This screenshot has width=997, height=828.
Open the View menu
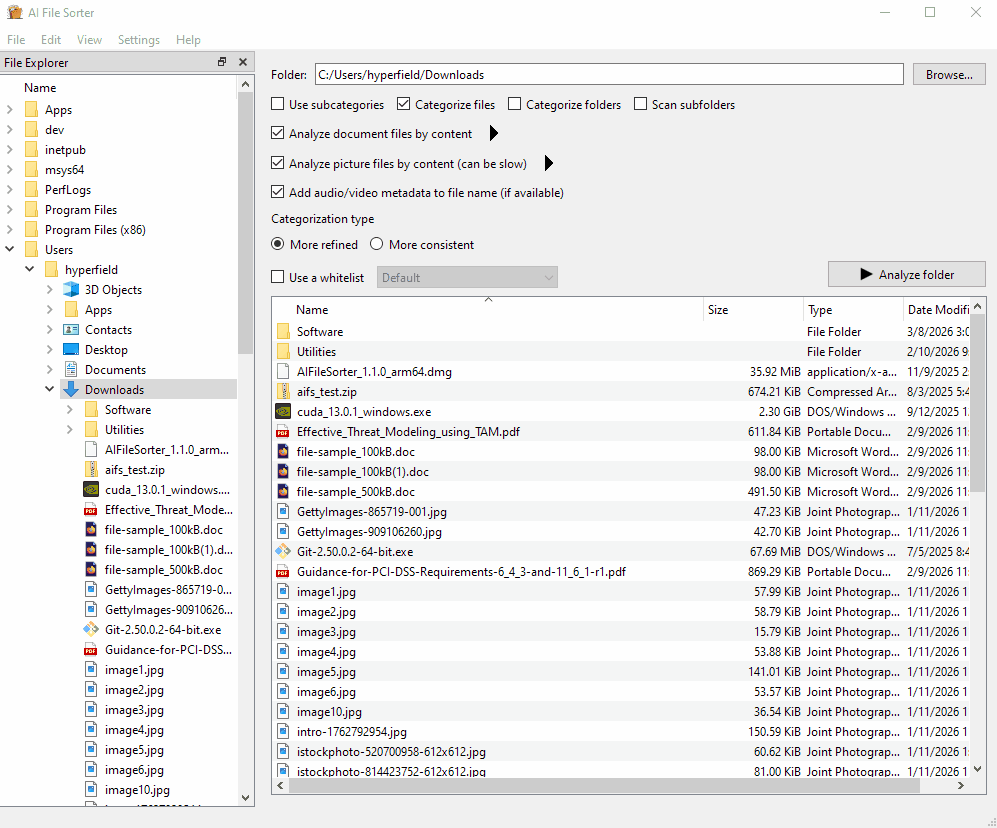coord(89,40)
